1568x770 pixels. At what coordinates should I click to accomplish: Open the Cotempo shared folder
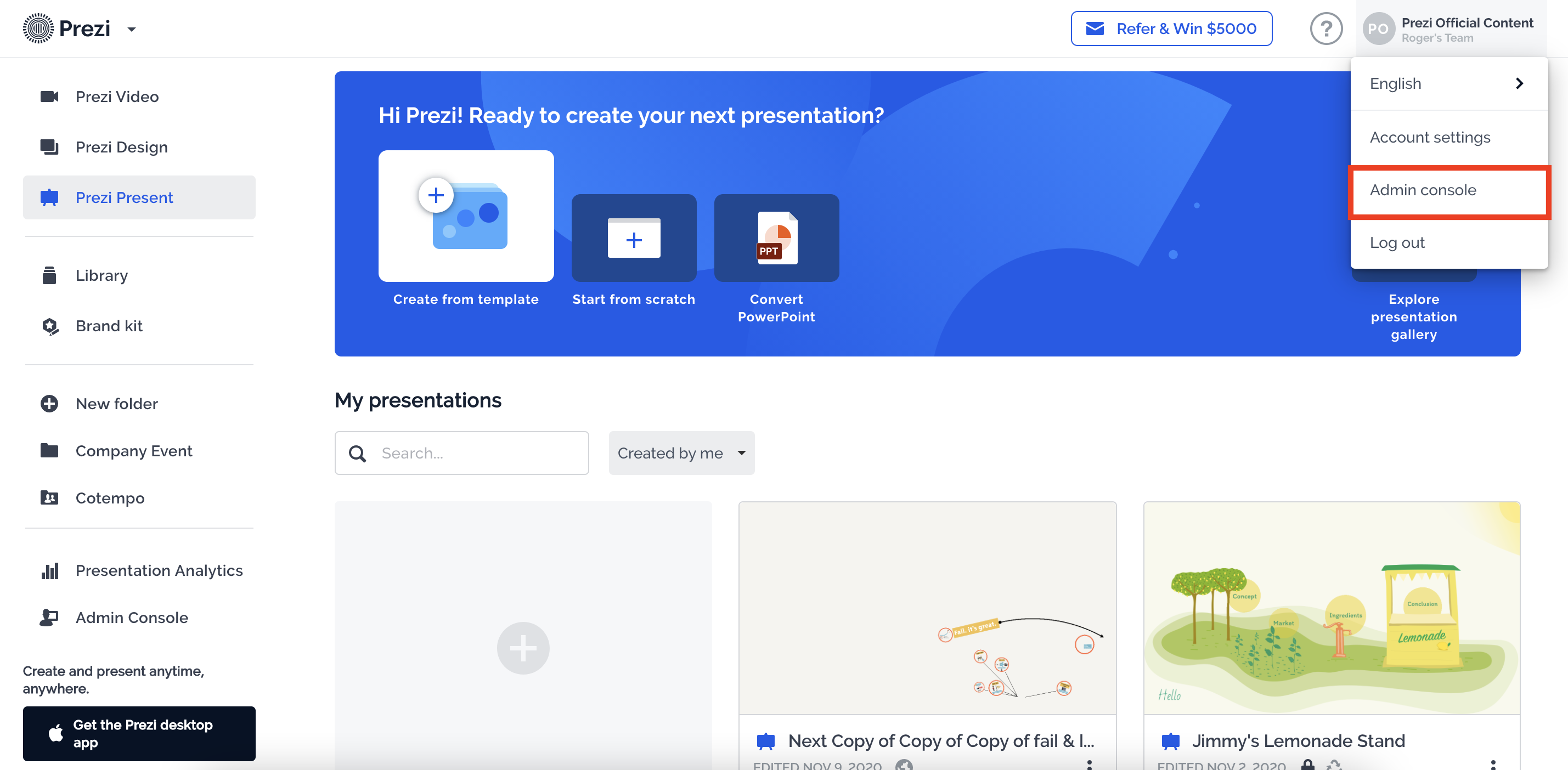[x=110, y=497]
